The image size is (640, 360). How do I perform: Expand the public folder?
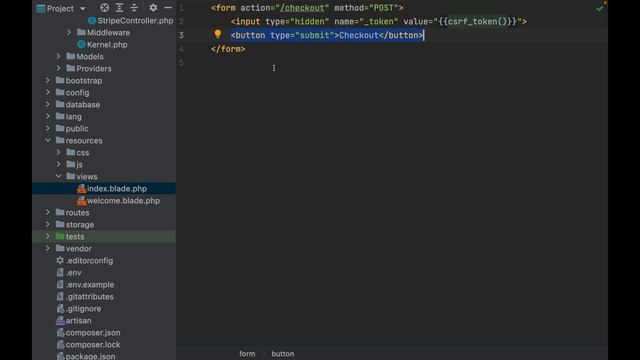(x=48, y=128)
